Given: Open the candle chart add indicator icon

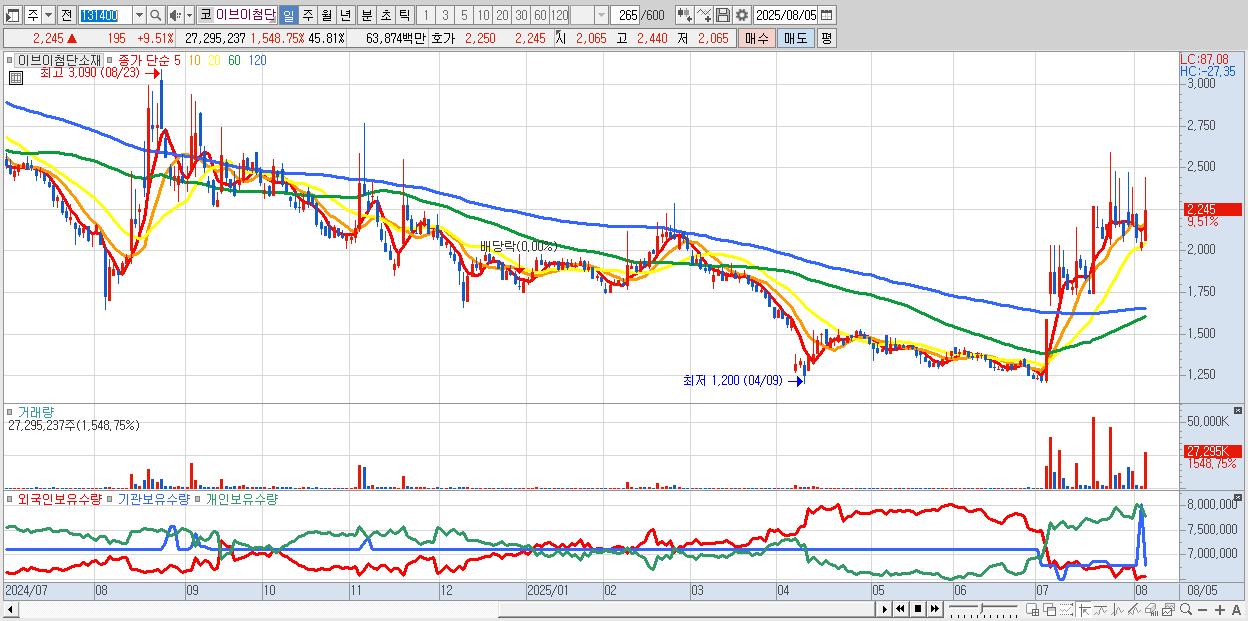Looking at the screenshot, I should (x=685, y=15).
